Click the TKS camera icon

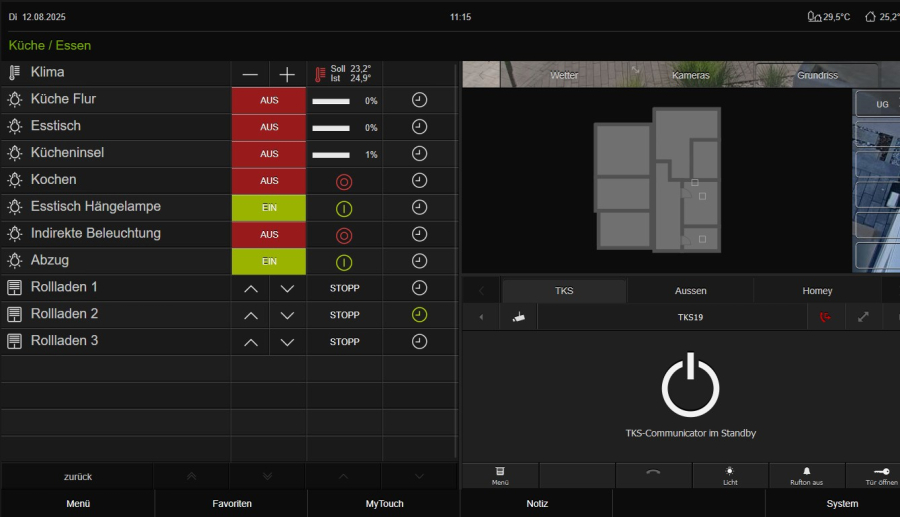518,317
